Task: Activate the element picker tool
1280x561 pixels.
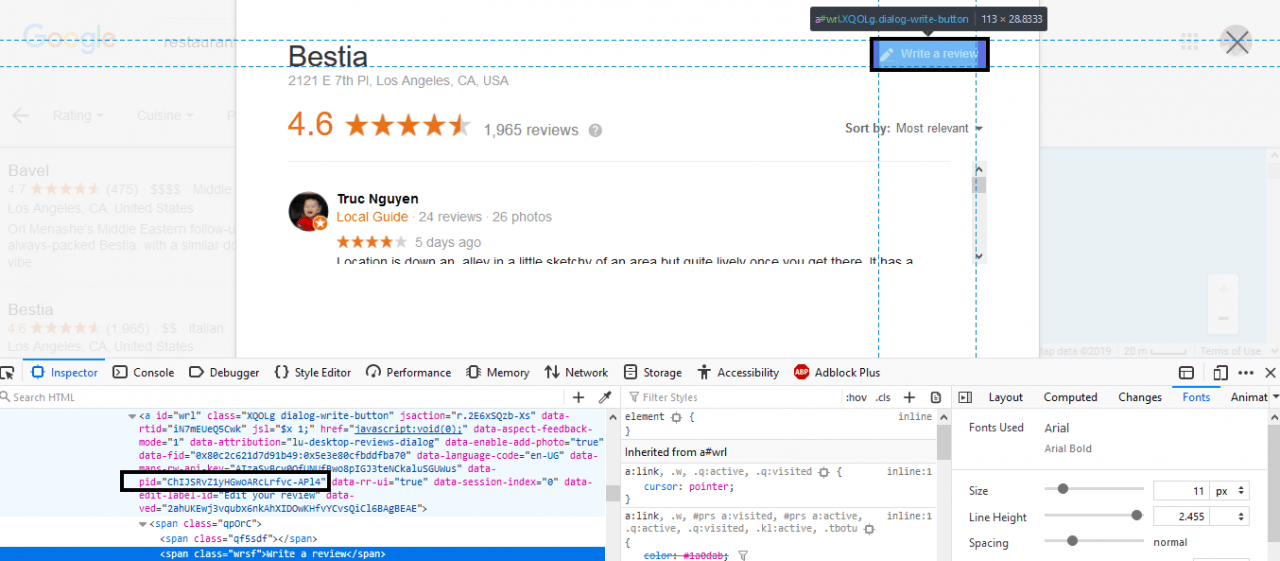Action: (x=8, y=372)
